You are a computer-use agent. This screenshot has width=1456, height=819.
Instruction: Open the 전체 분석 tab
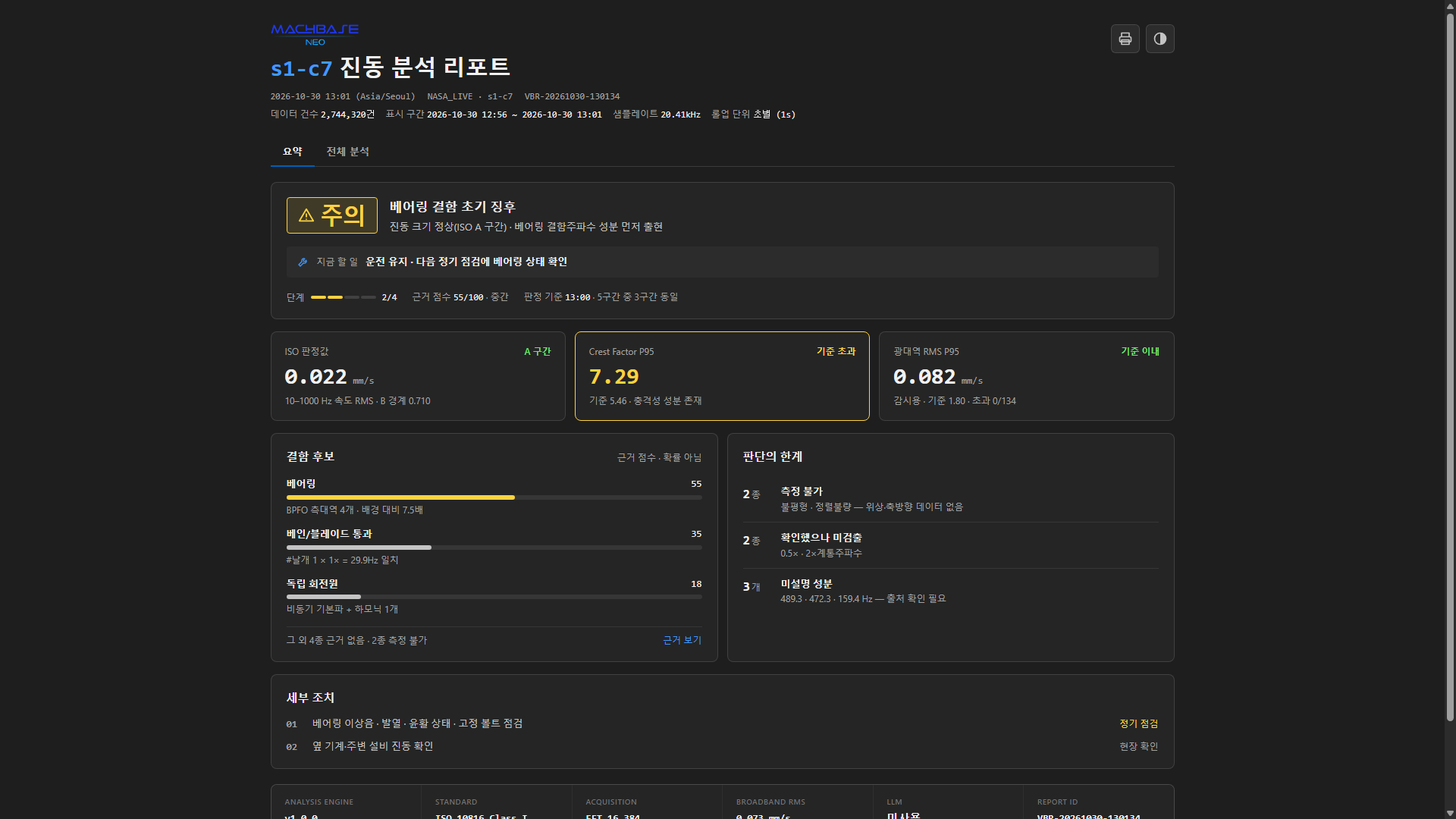[347, 152]
